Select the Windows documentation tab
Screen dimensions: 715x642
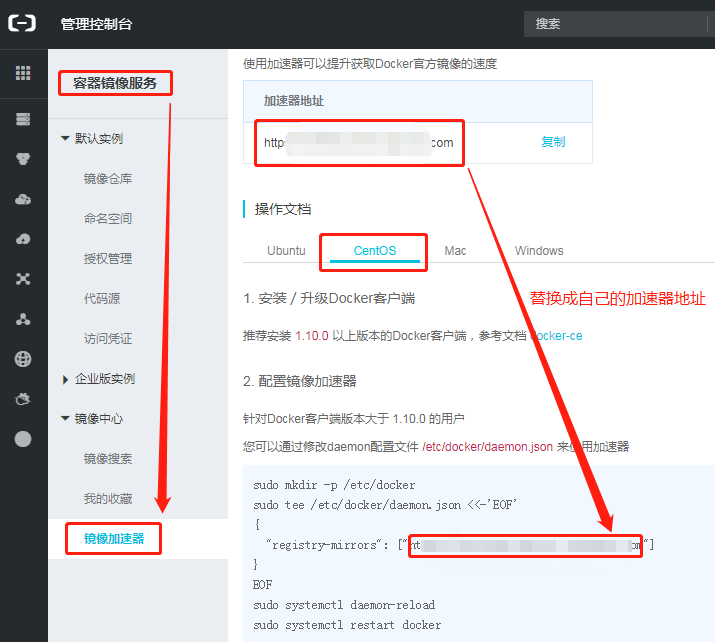[539, 251]
